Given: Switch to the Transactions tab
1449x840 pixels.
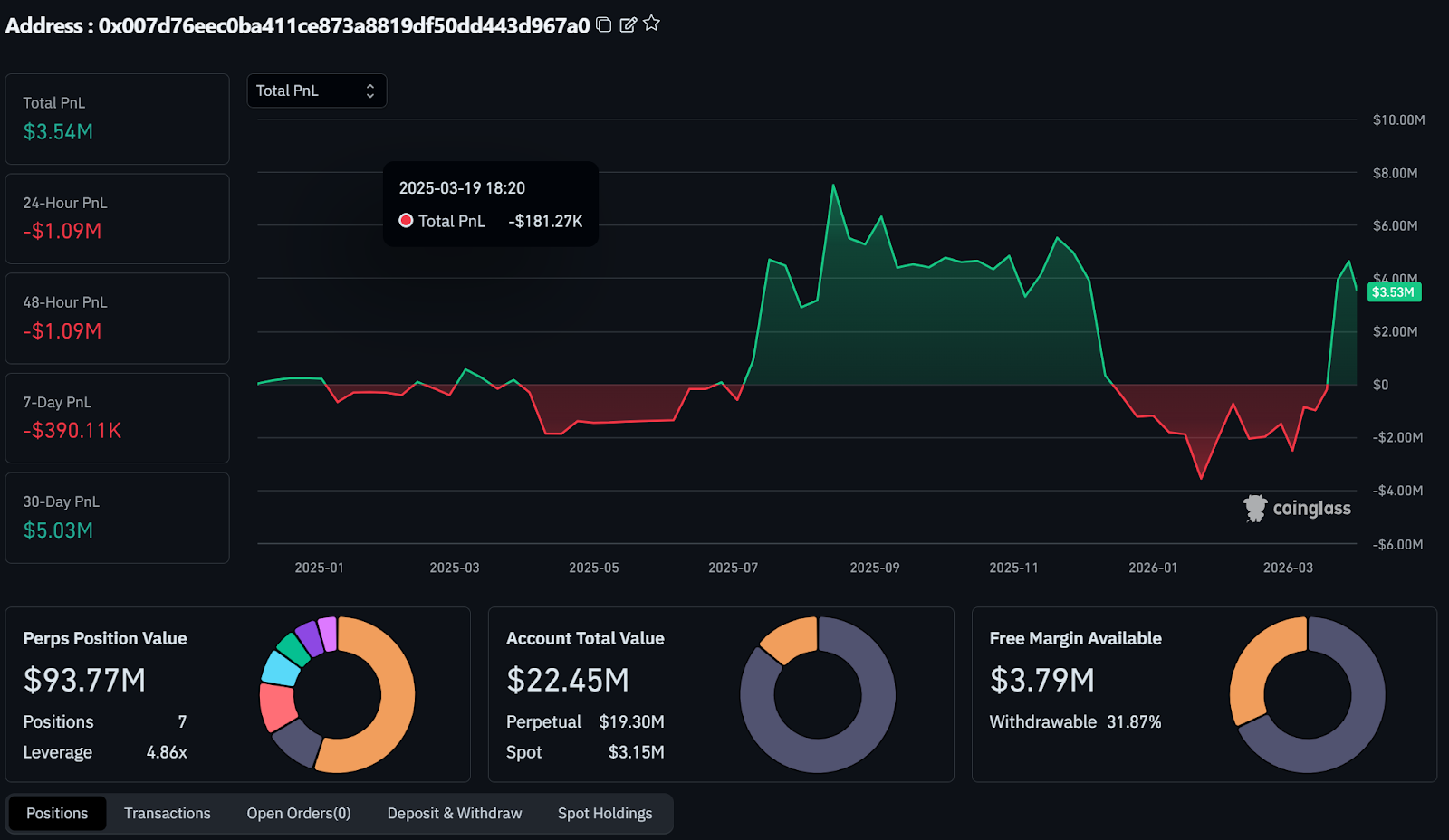Looking at the screenshot, I should click(167, 813).
